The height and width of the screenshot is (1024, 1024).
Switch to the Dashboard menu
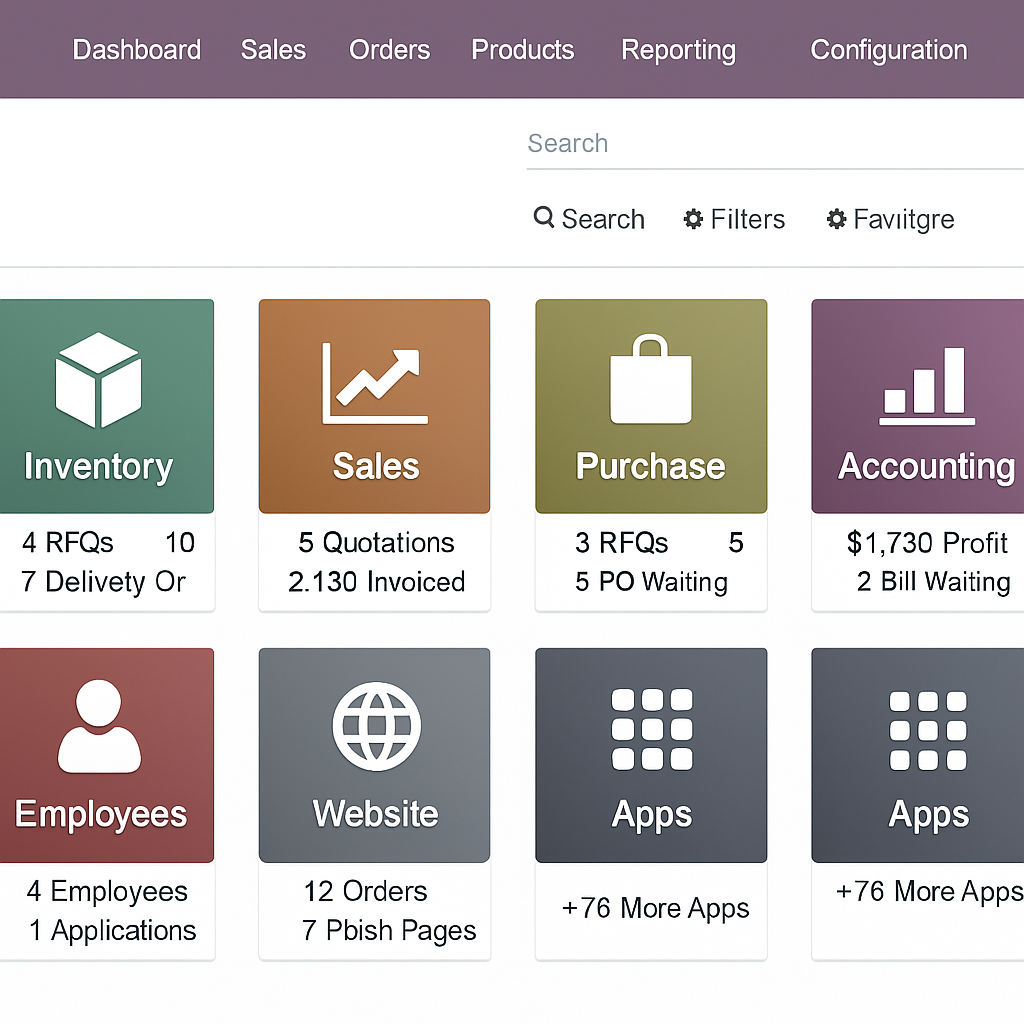[137, 50]
